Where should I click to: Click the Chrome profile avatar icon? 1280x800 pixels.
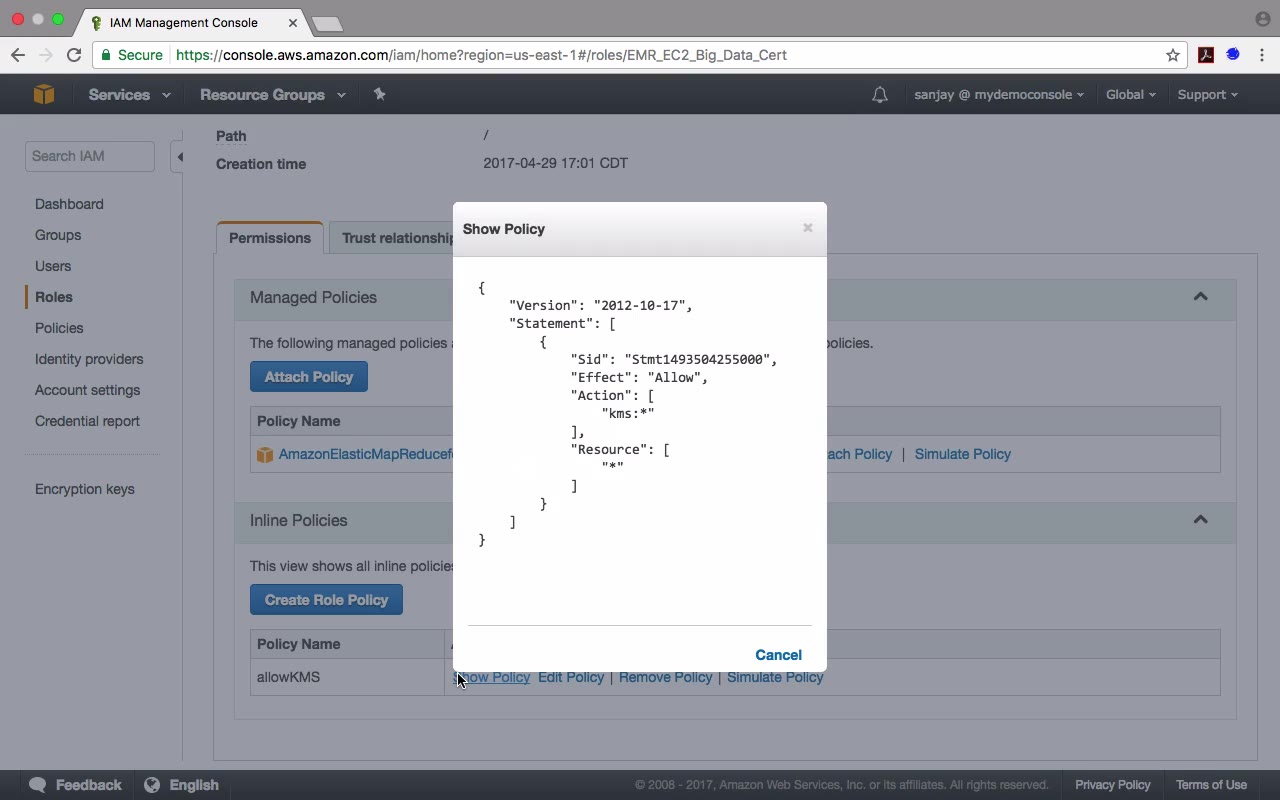pos(1262,19)
